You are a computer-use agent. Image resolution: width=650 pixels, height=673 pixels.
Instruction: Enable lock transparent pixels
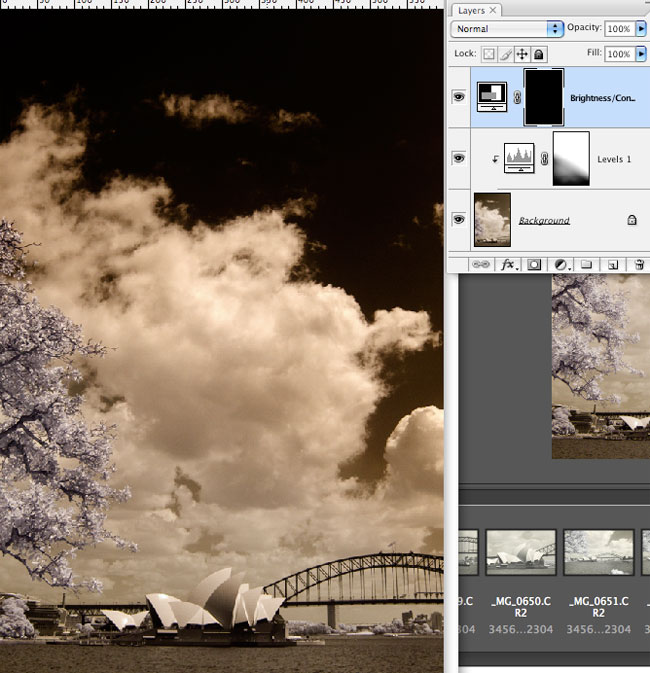pos(490,54)
